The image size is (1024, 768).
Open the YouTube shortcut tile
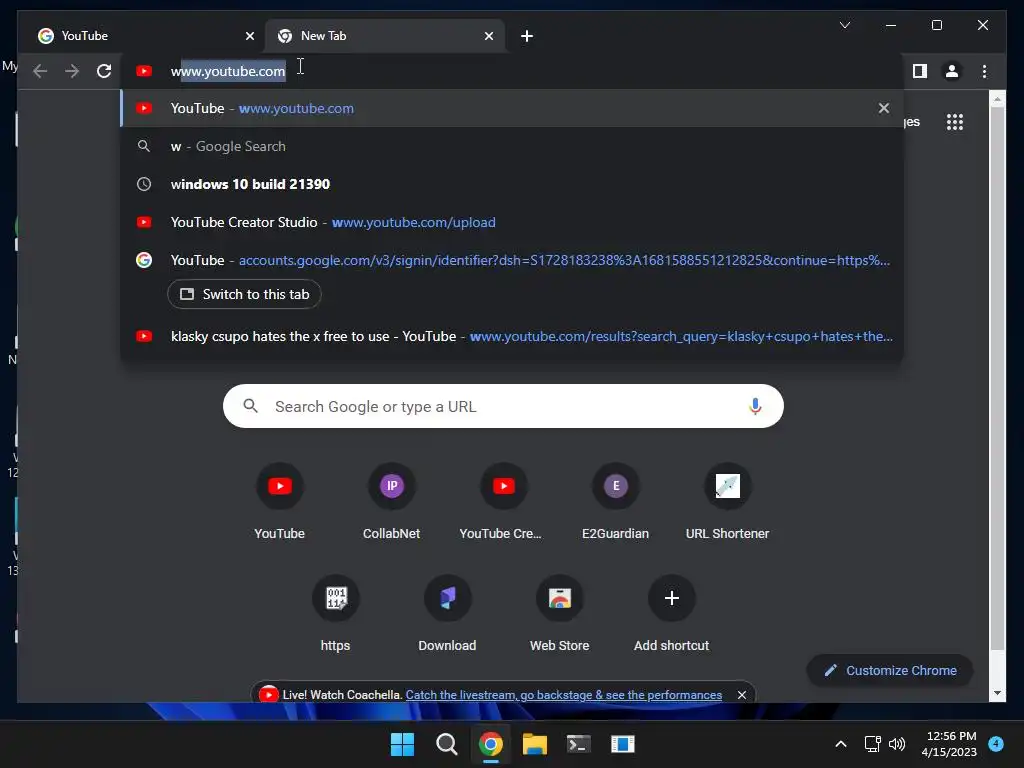pos(280,502)
